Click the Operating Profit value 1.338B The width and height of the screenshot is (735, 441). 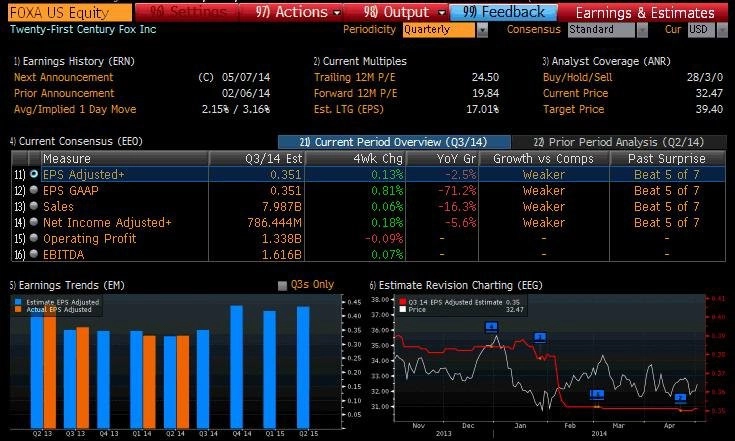pyautogui.click(x=282, y=239)
